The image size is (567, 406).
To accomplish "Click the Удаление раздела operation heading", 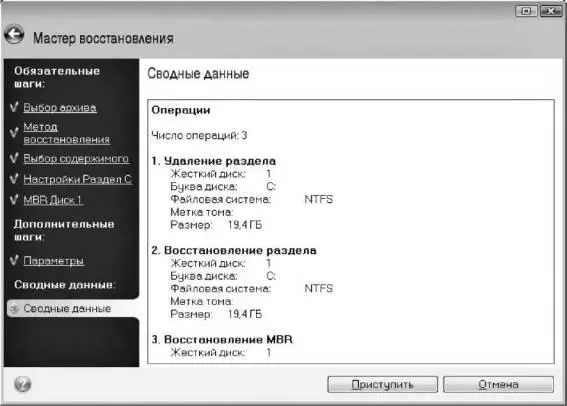I will click(x=220, y=161).
